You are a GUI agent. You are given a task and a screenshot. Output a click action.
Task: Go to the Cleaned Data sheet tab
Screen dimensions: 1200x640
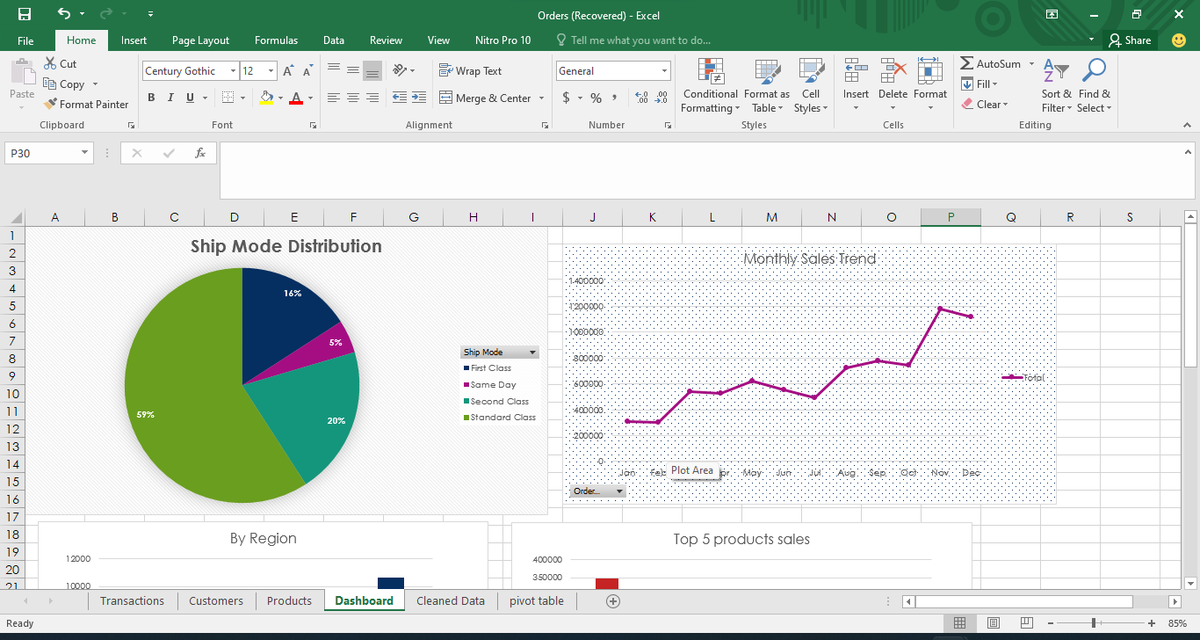[x=450, y=601]
